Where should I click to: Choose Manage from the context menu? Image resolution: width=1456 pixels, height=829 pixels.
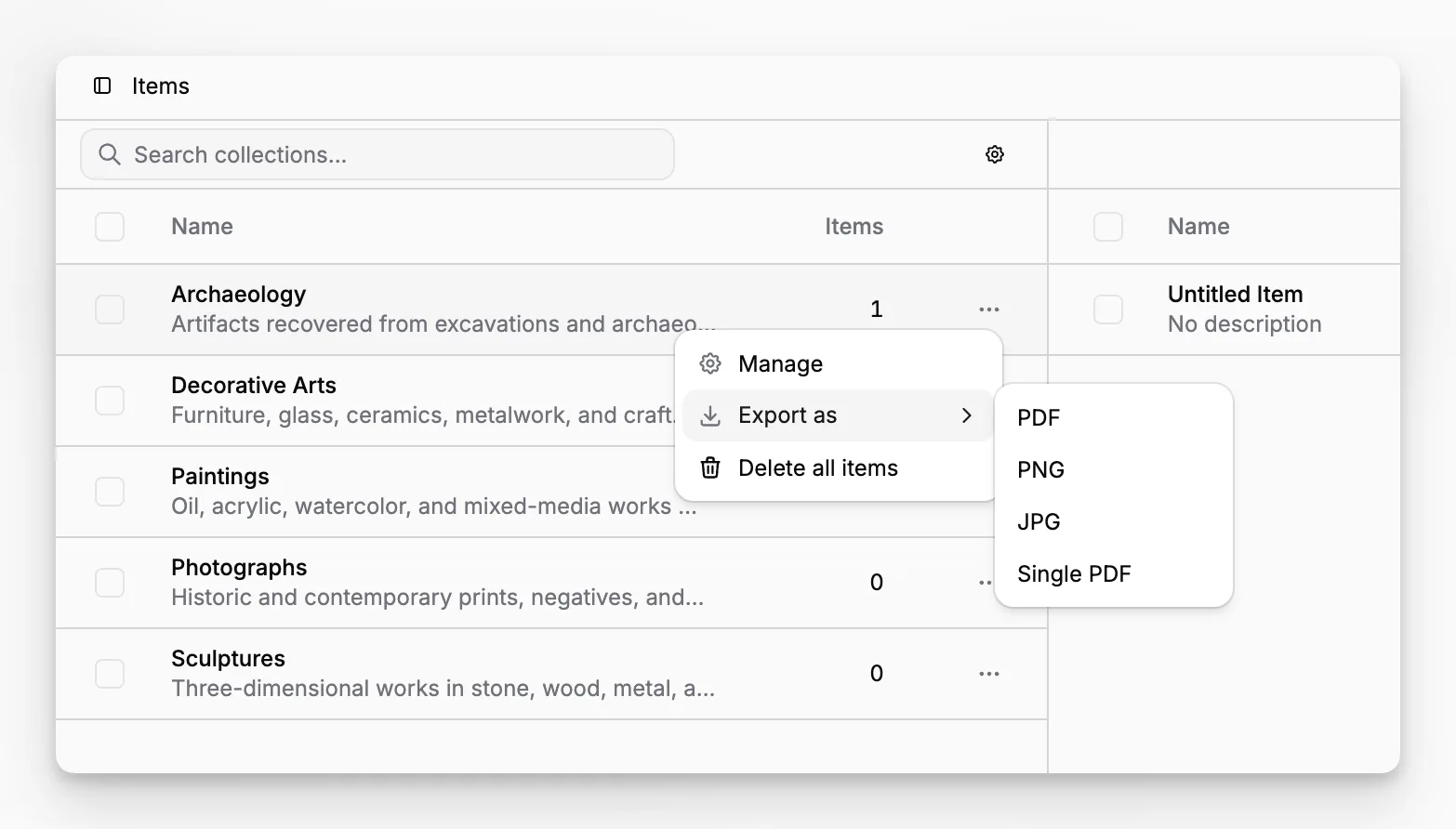(x=839, y=363)
